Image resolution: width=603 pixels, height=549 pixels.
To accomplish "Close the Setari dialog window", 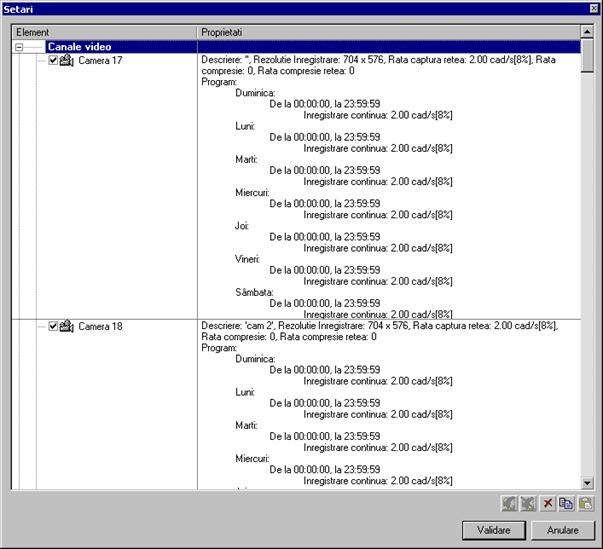I will point(593,9).
